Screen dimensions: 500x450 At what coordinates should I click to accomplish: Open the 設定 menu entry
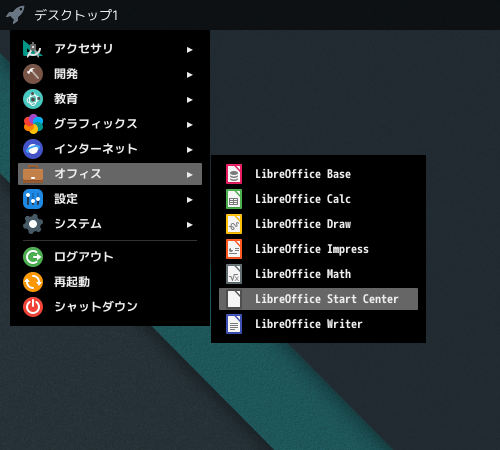(110, 199)
